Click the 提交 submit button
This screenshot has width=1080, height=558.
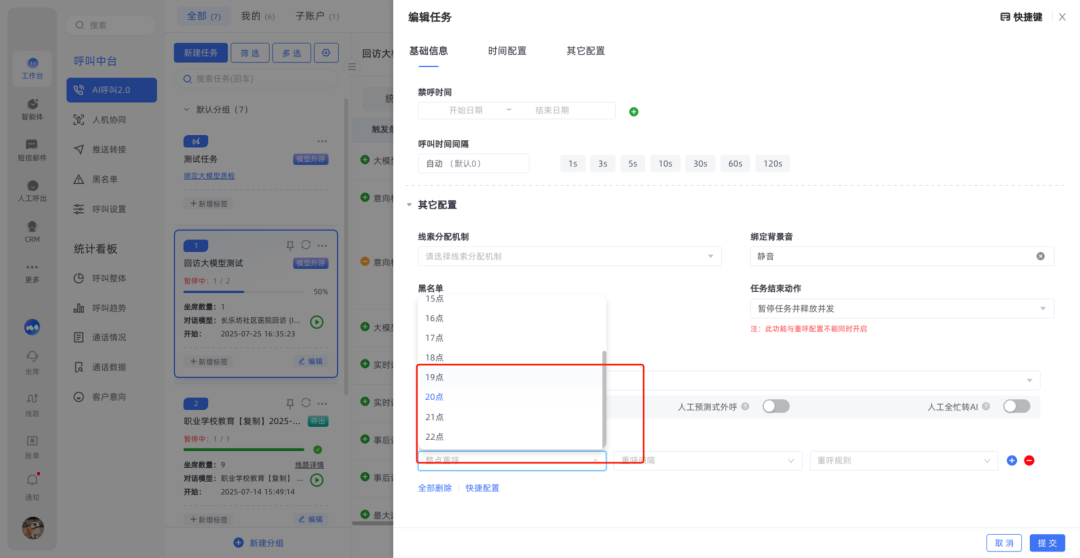[1047, 542]
